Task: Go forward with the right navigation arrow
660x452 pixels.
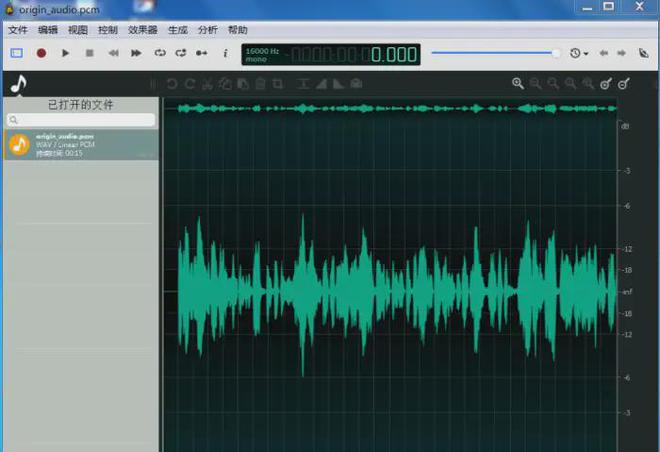Action: tap(621, 53)
